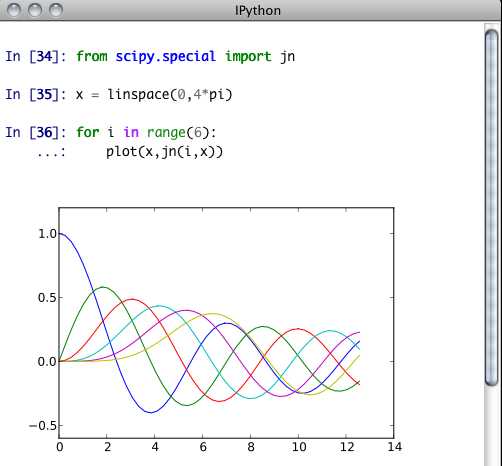Screen dimensions: 502x466
Task: Click the -0.5 label on the y-axis
Action: point(43,426)
